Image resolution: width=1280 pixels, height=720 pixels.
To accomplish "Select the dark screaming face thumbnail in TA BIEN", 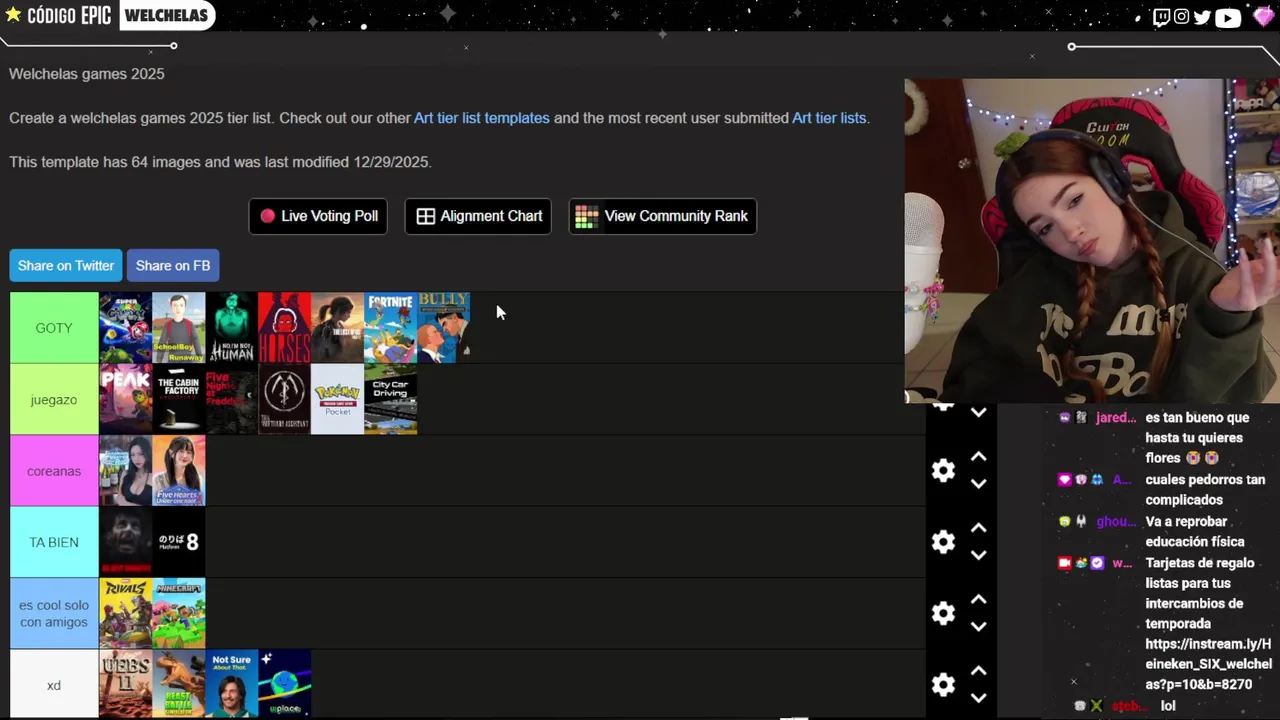I will [x=125, y=542].
